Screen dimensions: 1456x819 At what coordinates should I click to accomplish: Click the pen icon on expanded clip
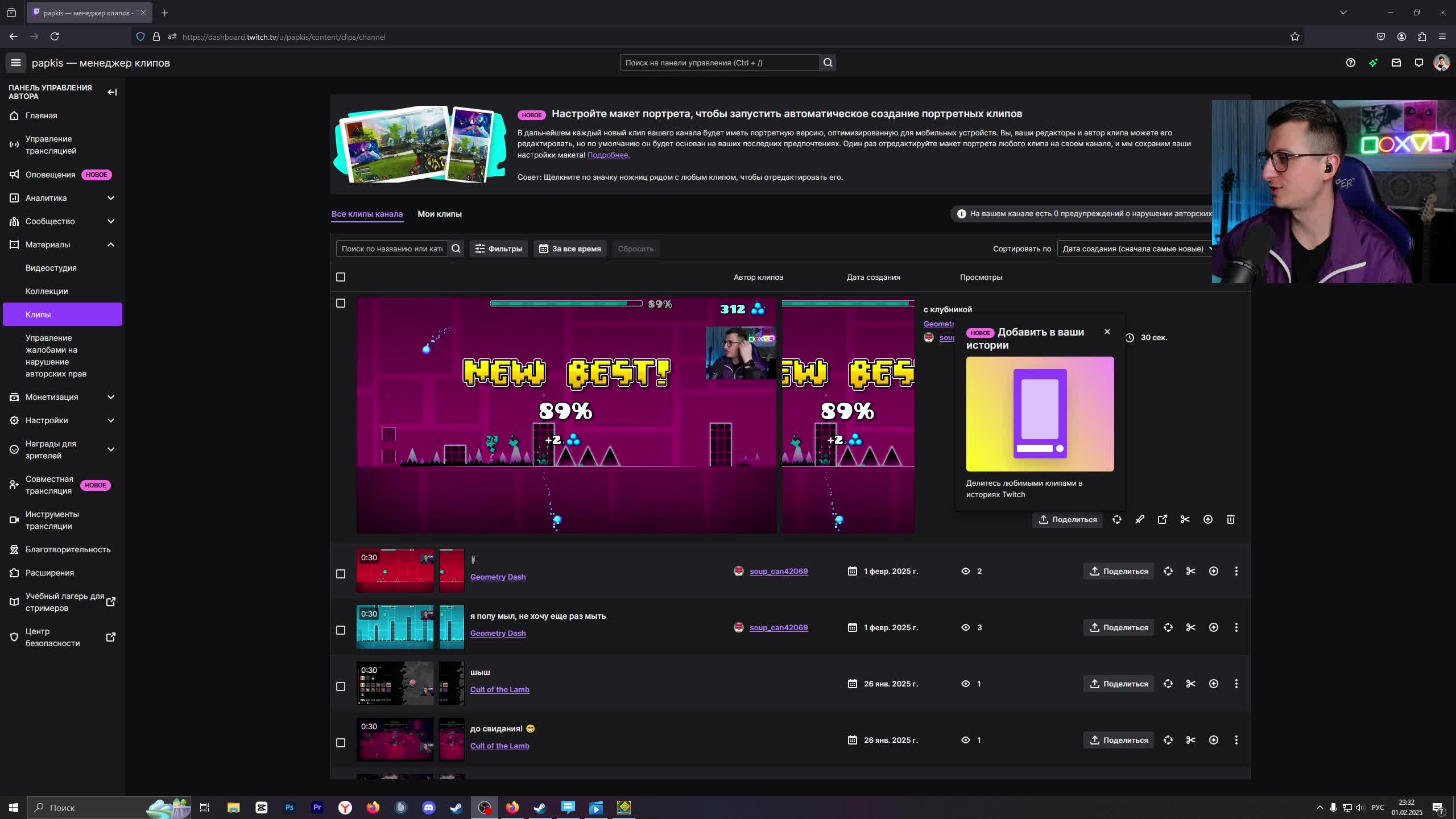point(1140,519)
